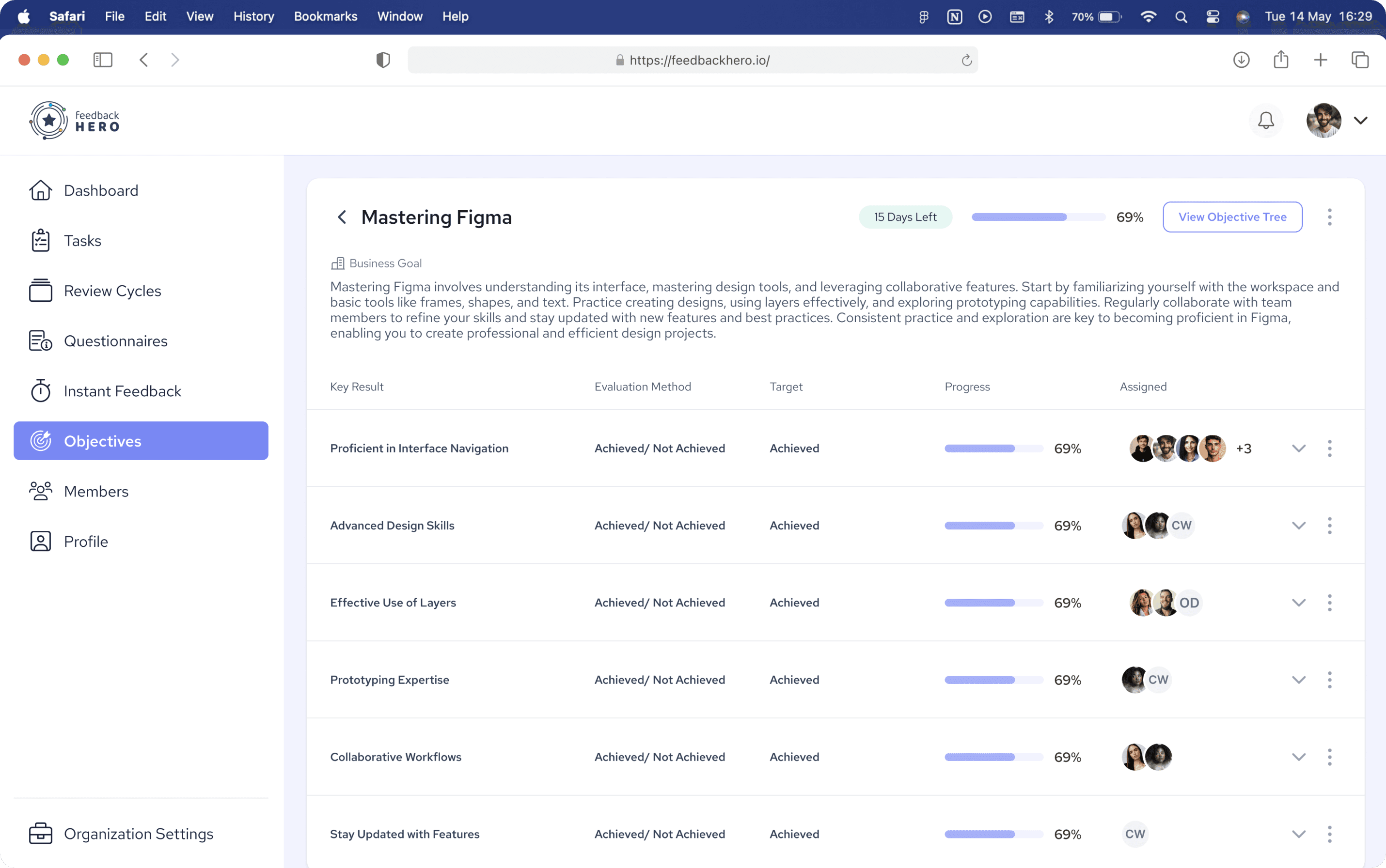Open more options for Interface Navigation

tap(1330, 449)
